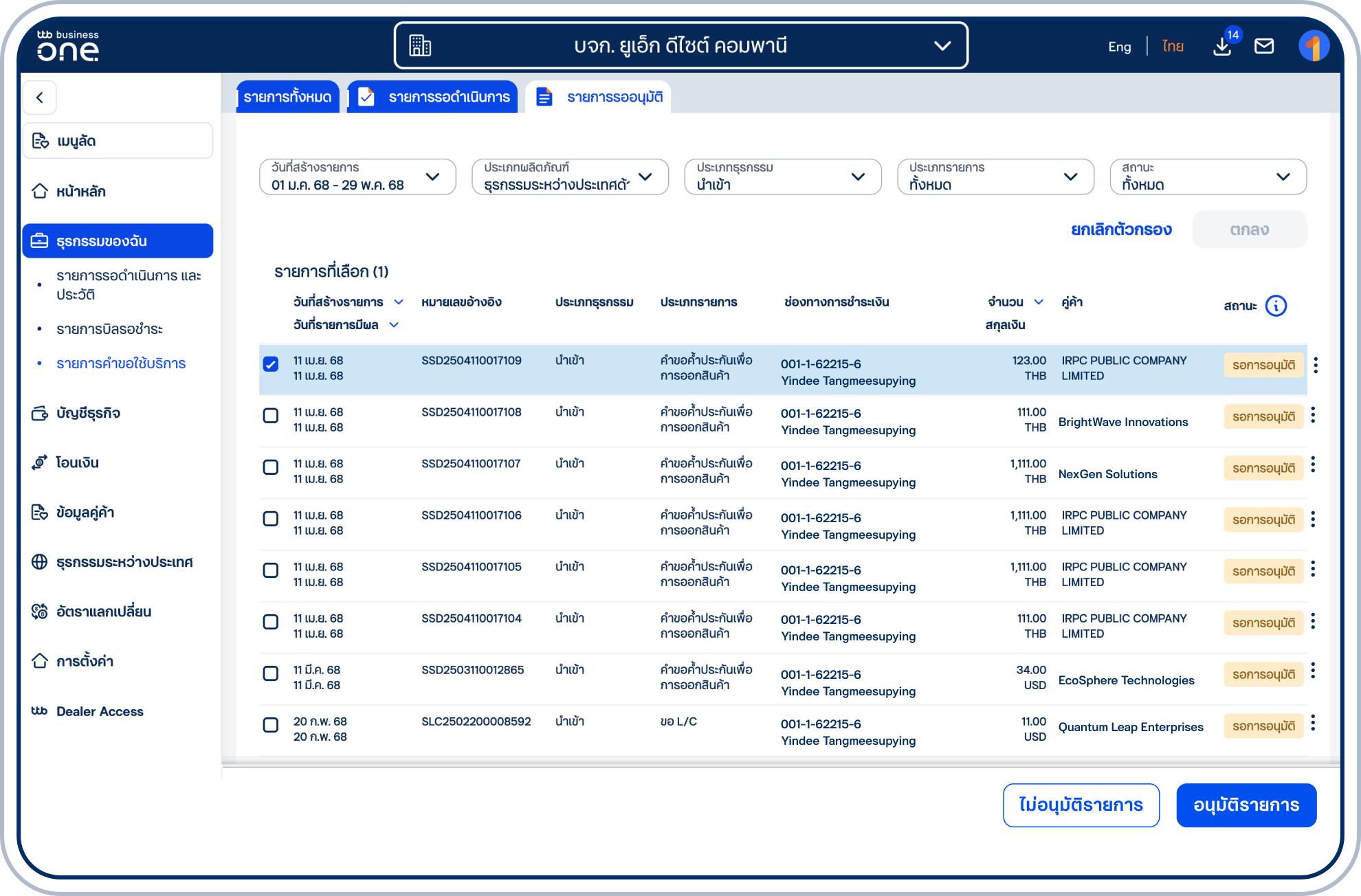Screen dimensions: 1361x896
Task: Click the download icon with badge 14
Action: tap(1222, 46)
